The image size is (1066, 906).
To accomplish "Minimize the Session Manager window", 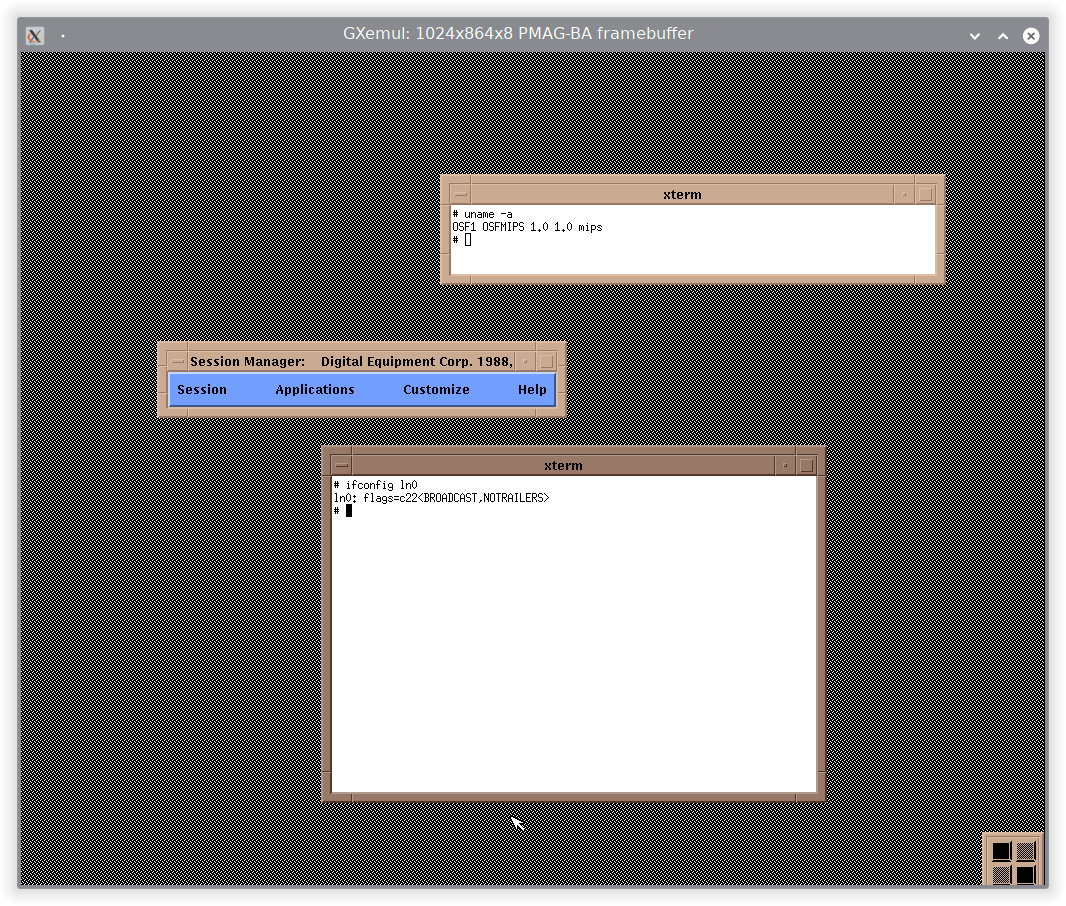I will tap(526, 362).
